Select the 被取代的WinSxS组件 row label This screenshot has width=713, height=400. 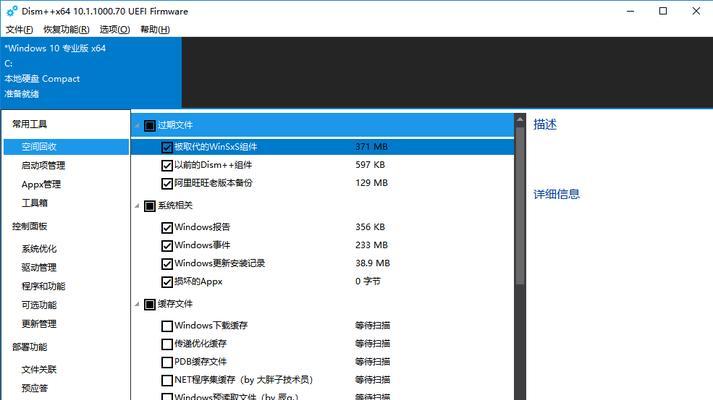coord(216,146)
